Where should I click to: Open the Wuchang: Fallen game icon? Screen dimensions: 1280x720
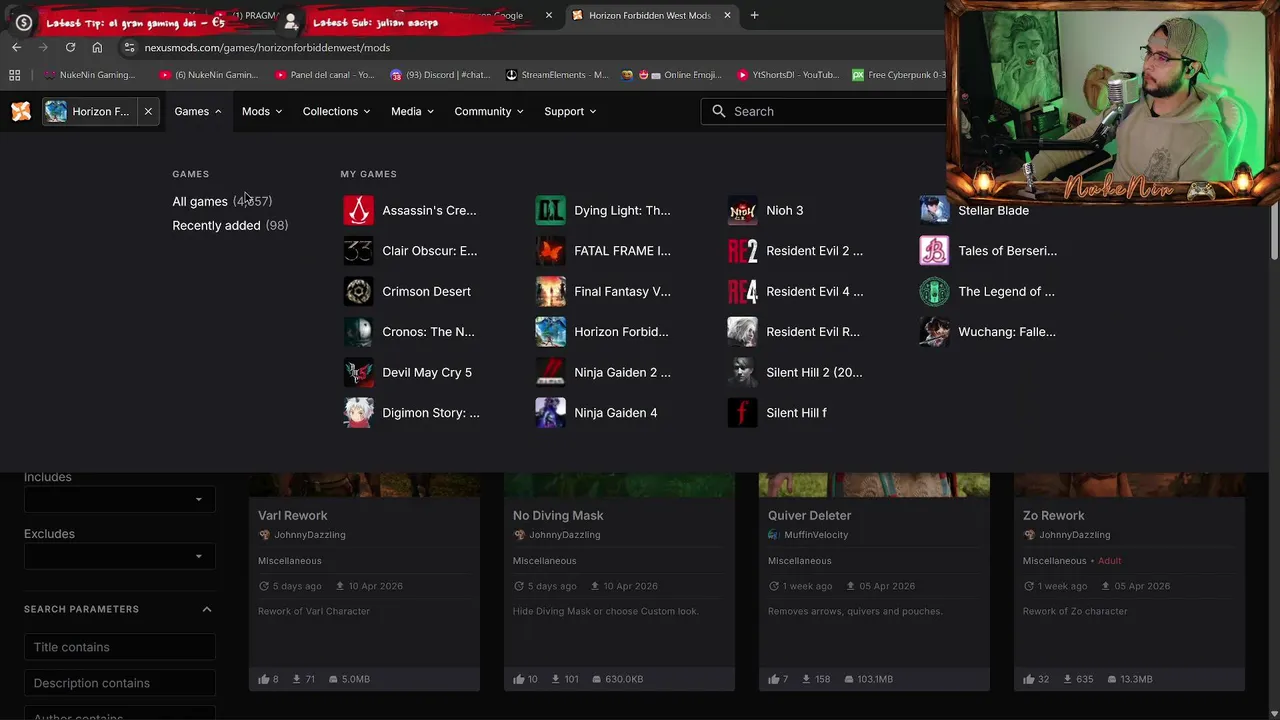coord(934,332)
